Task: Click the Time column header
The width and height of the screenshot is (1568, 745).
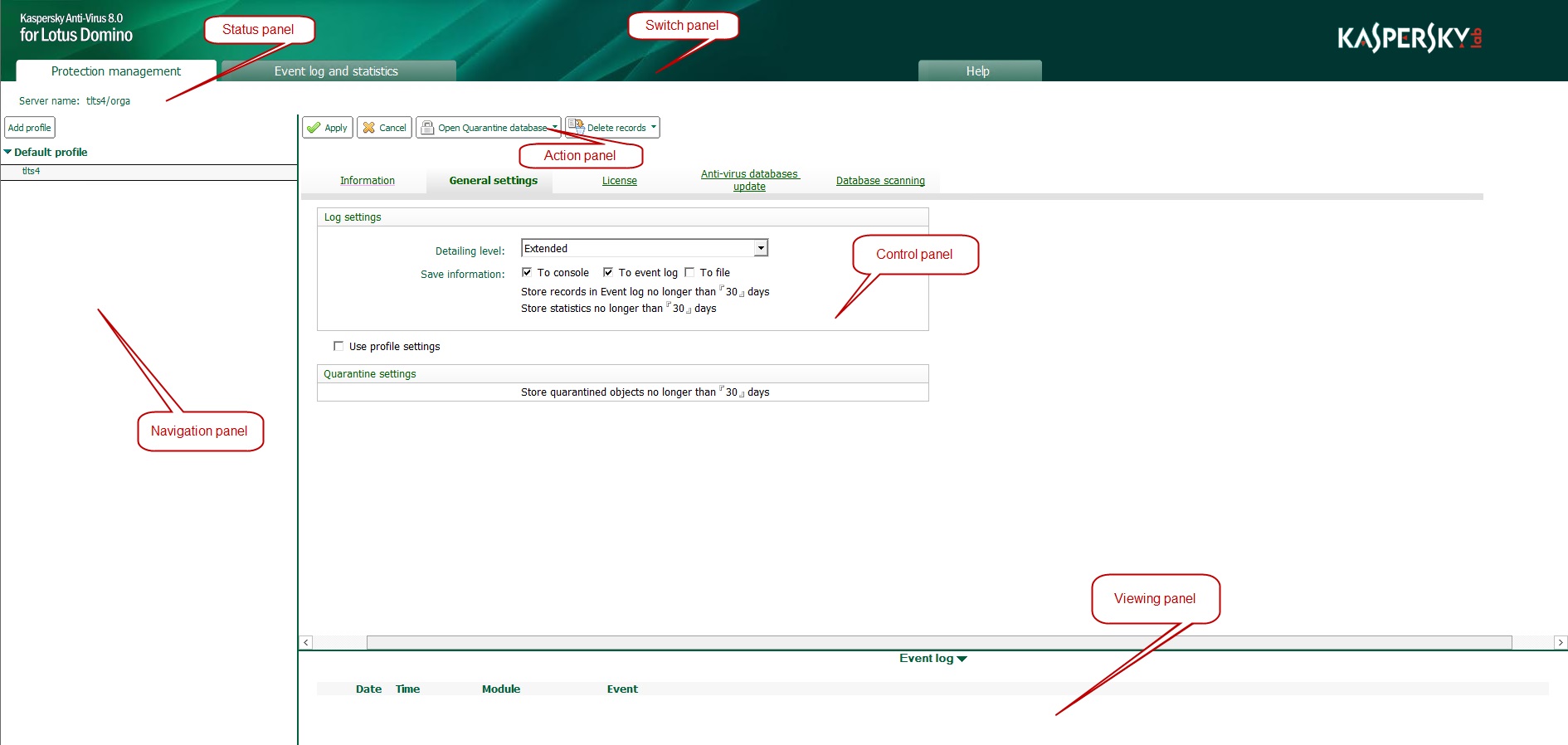Action: pyautogui.click(x=407, y=689)
